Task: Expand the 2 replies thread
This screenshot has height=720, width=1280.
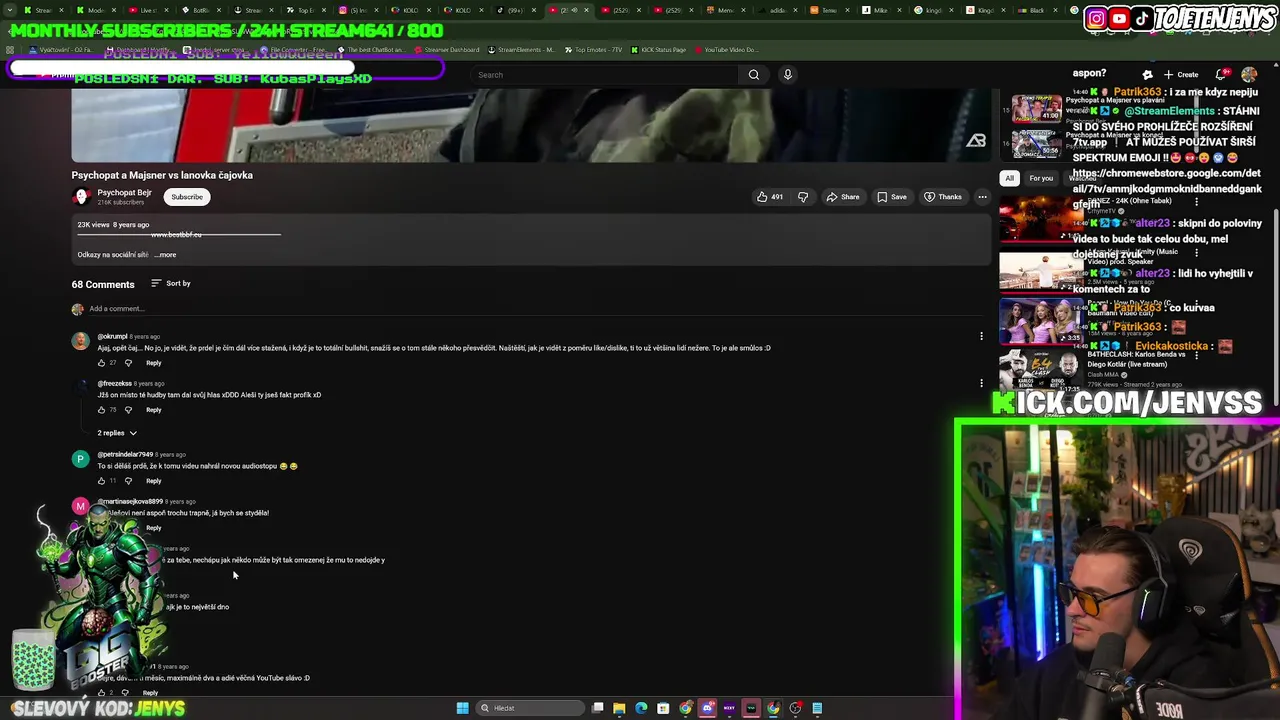Action: point(117,433)
